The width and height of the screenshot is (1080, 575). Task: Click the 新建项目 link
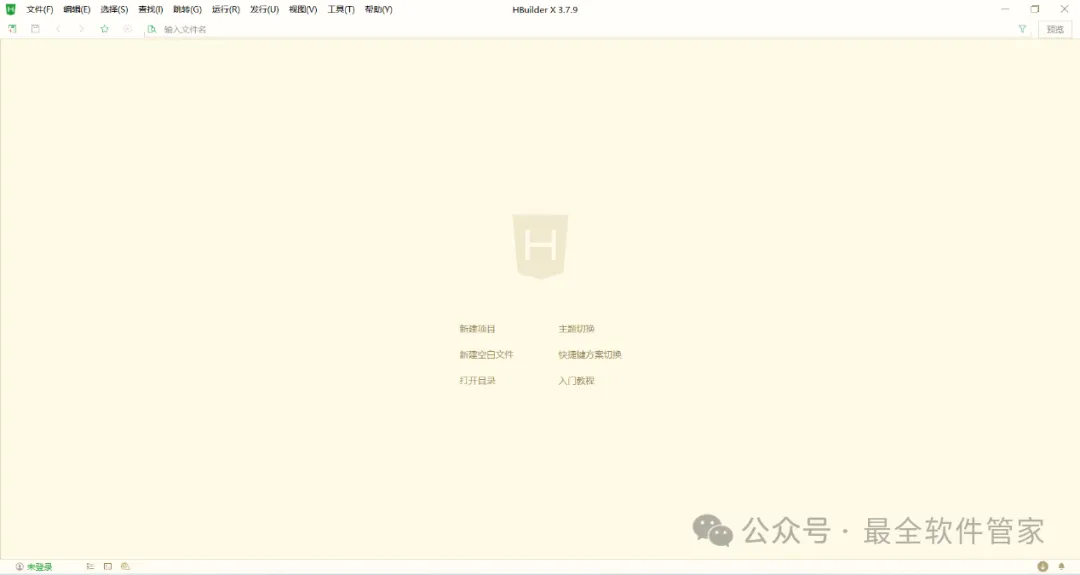(477, 329)
